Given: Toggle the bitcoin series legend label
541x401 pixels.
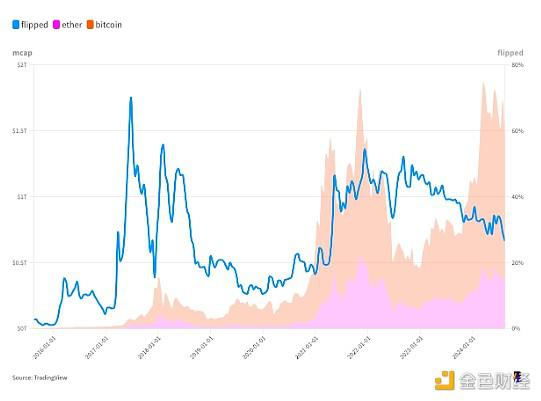Looking at the screenshot, I should coord(108,25).
